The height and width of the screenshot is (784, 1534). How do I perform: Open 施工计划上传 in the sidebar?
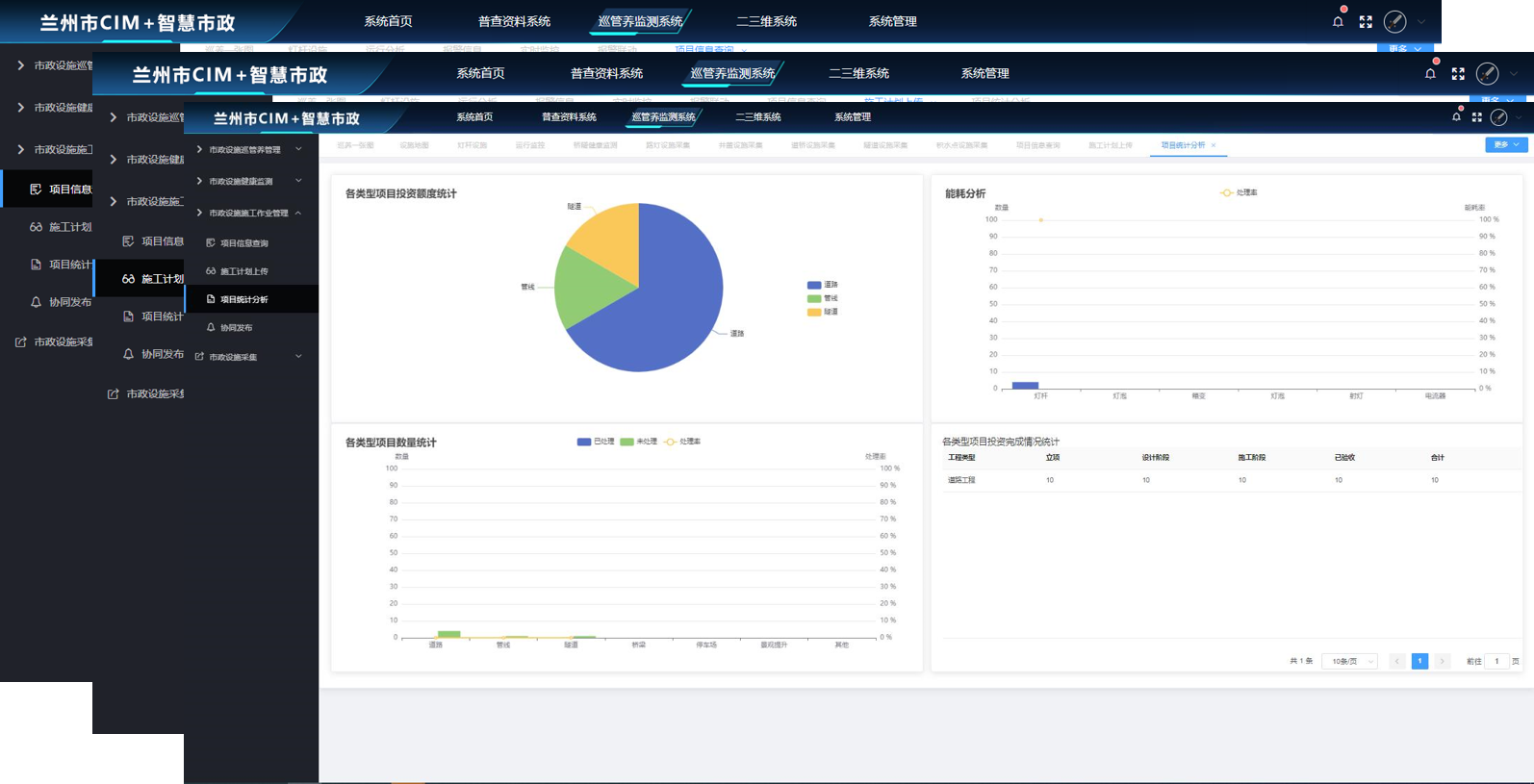[x=243, y=271]
